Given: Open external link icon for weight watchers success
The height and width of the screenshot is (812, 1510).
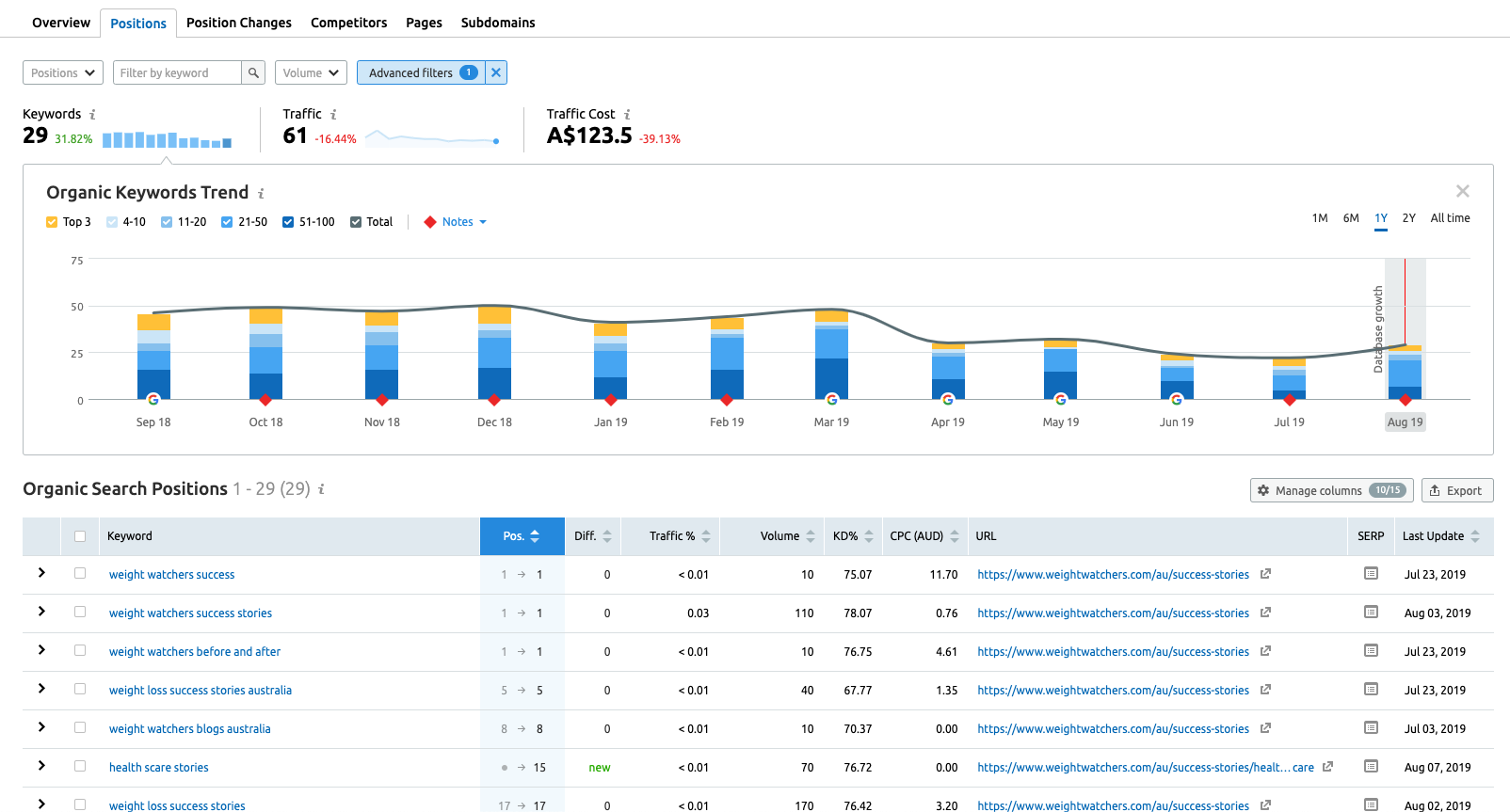Looking at the screenshot, I should click(1265, 574).
